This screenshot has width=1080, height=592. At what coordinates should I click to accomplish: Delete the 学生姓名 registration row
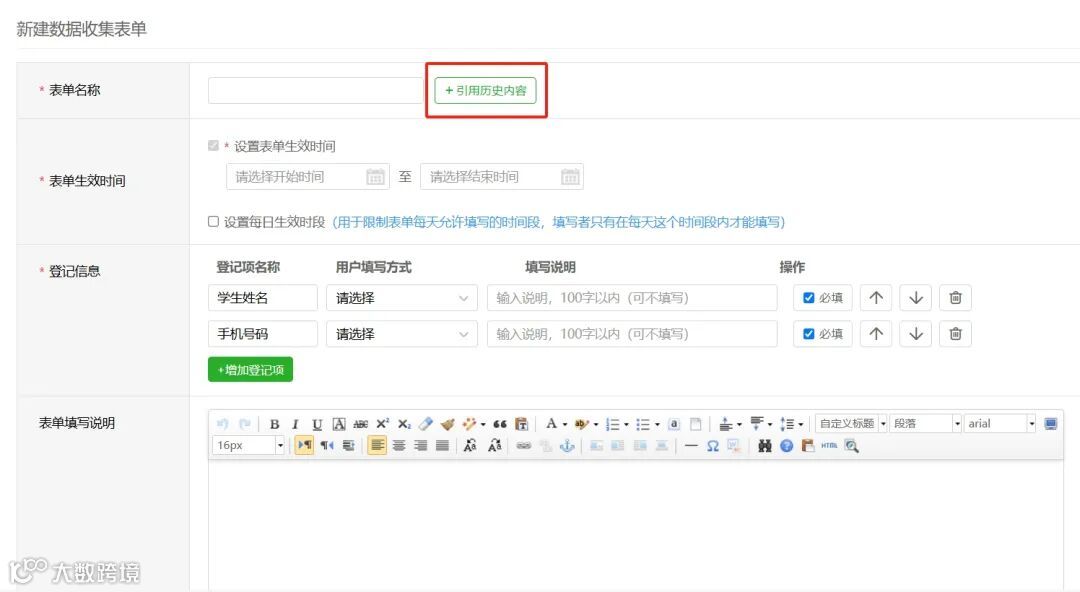pyautogui.click(x=955, y=298)
